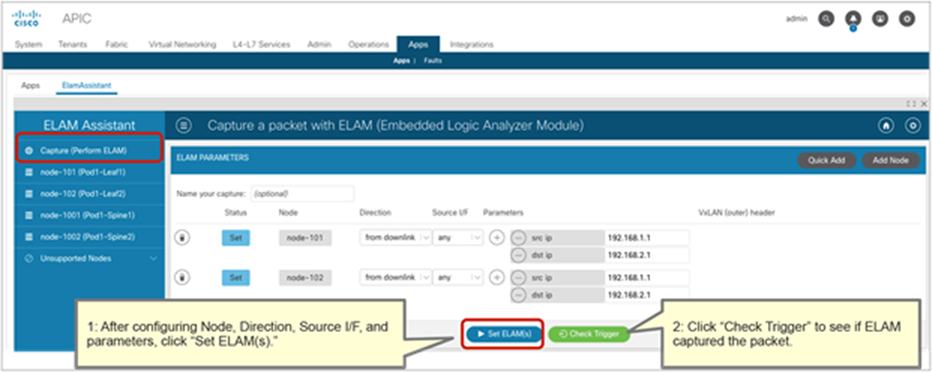The width and height of the screenshot is (932, 372).
Task: Select Capture (Perform ELAM) in sidebar
Action: pyautogui.click(x=89, y=151)
